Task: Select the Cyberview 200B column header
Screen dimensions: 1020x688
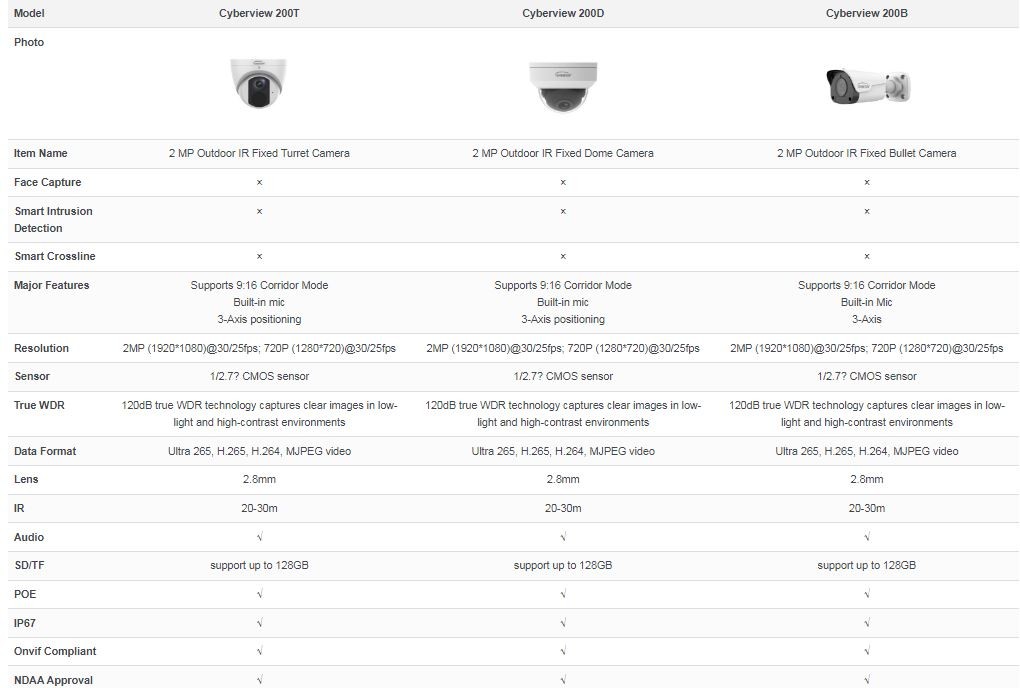Action: tap(867, 14)
